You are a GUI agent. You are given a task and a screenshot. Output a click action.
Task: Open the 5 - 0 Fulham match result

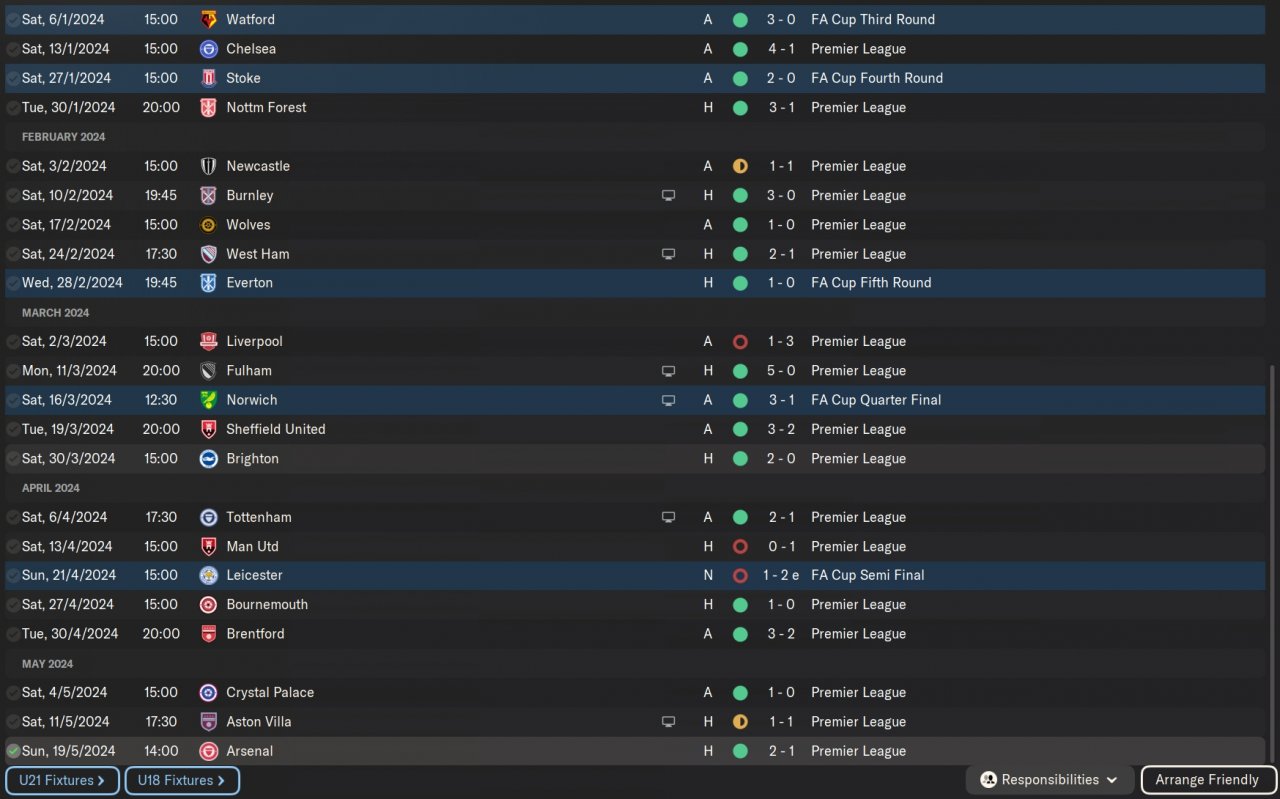pyautogui.click(x=781, y=371)
